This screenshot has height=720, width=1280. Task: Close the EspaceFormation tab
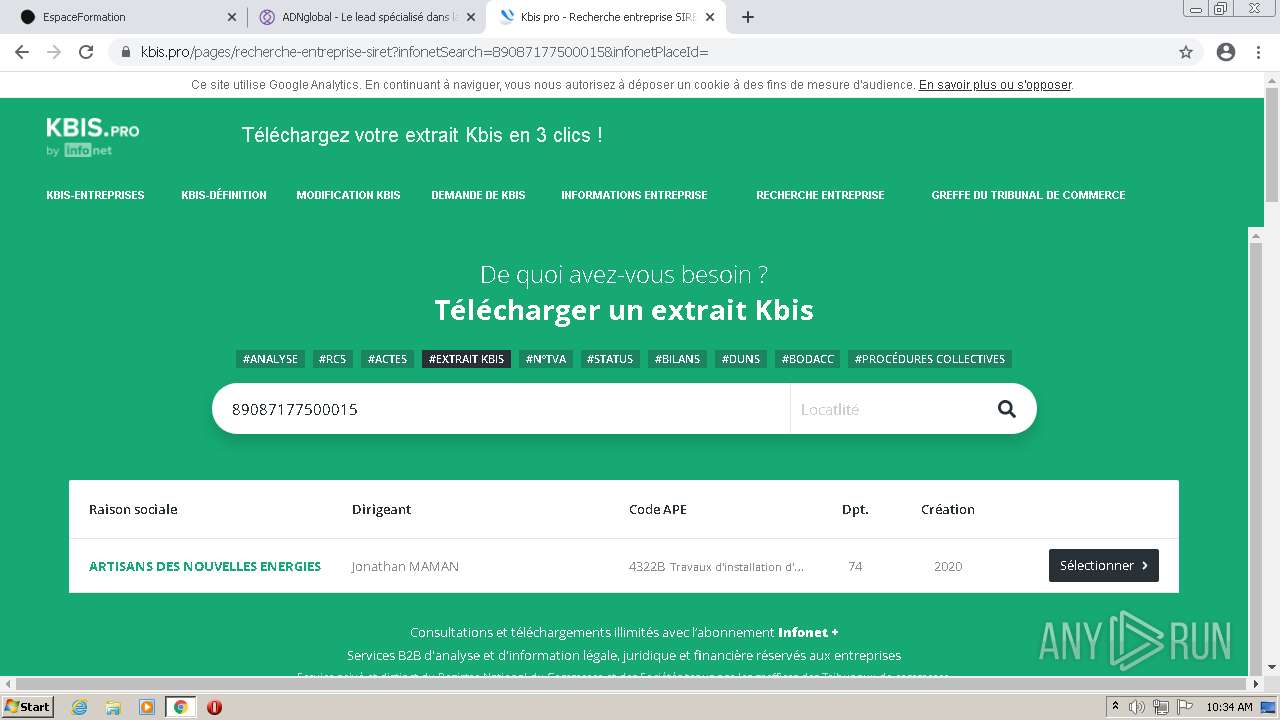[x=232, y=17]
